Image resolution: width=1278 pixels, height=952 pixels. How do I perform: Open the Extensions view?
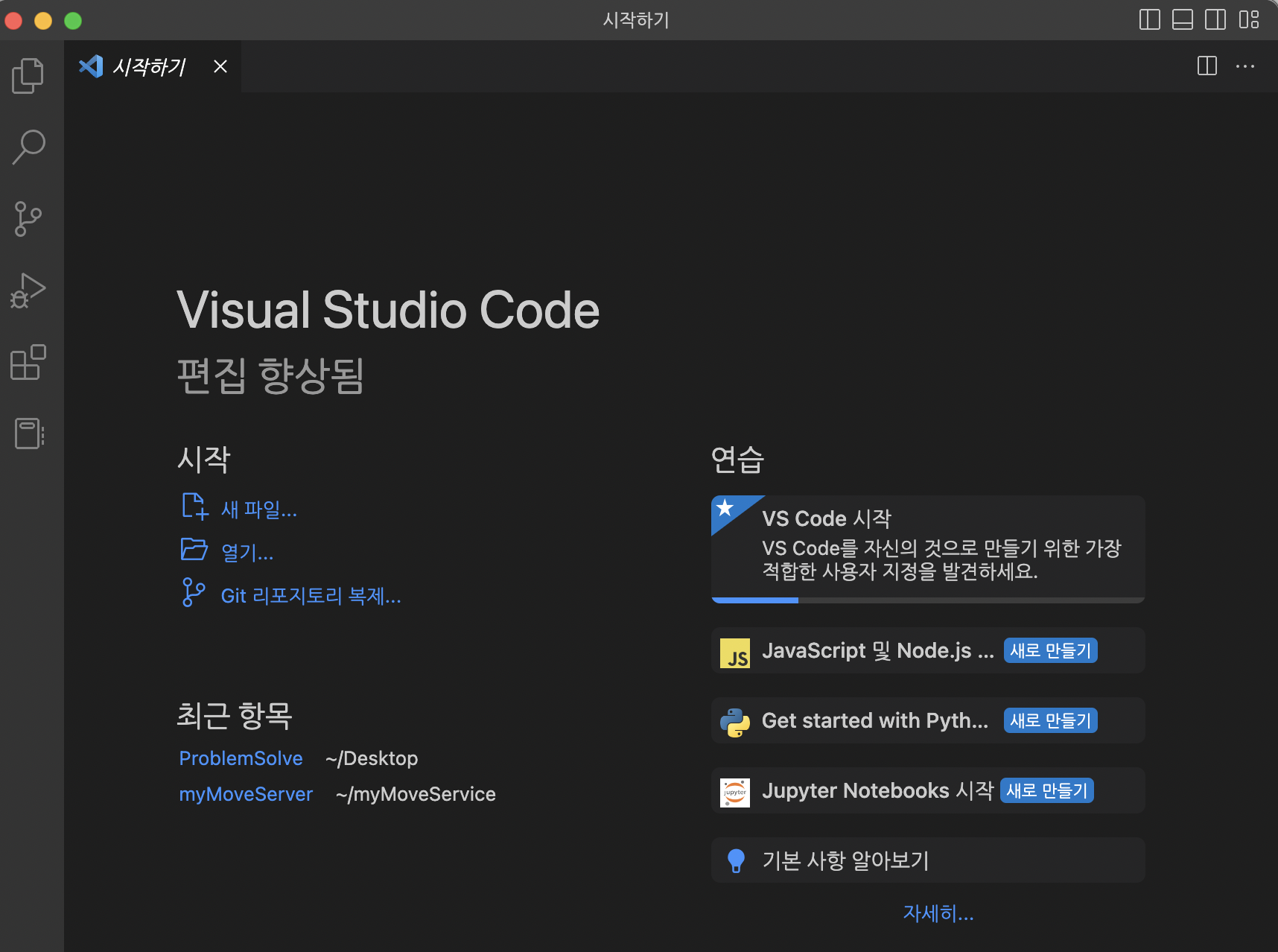pos(28,362)
